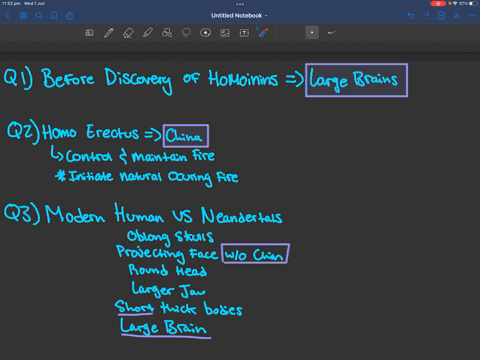Open the Untitled Notebook title dropdown

click(x=239, y=16)
